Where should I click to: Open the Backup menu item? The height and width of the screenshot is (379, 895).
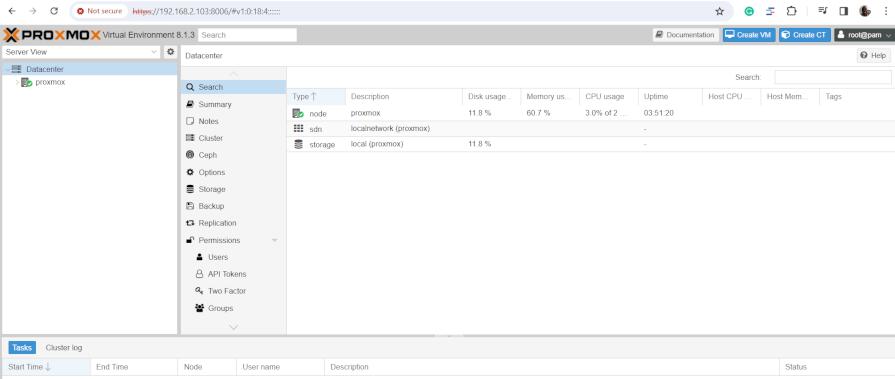point(233,206)
